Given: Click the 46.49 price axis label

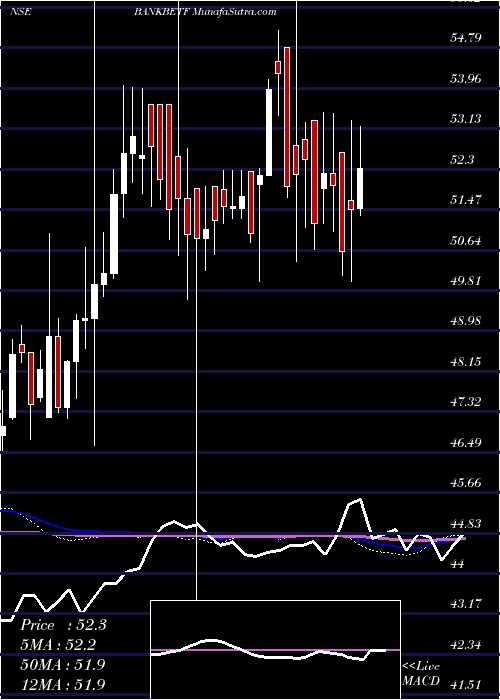Looking at the screenshot, I should tap(466, 443).
